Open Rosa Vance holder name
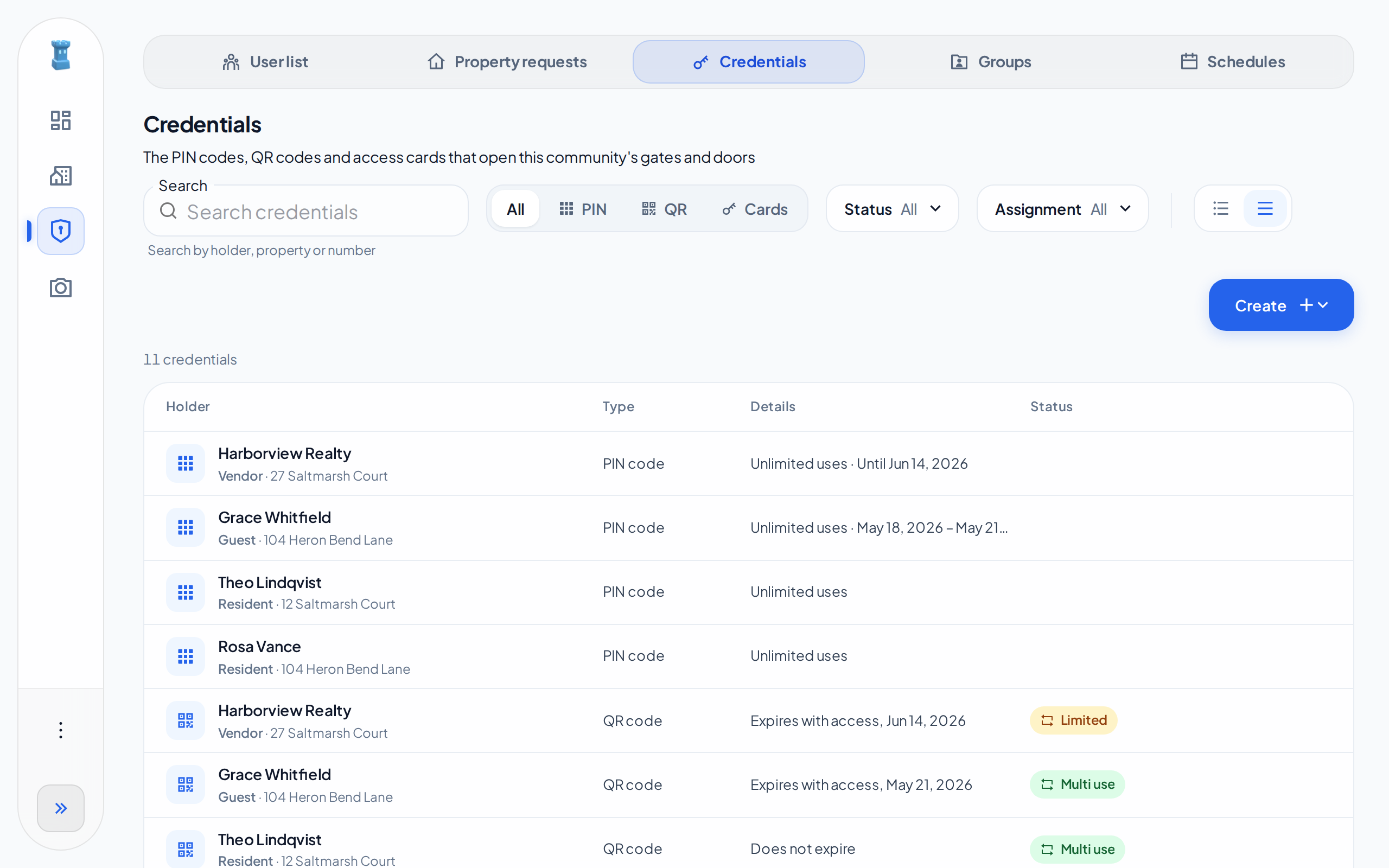This screenshot has width=1389, height=868. [x=259, y=647]
